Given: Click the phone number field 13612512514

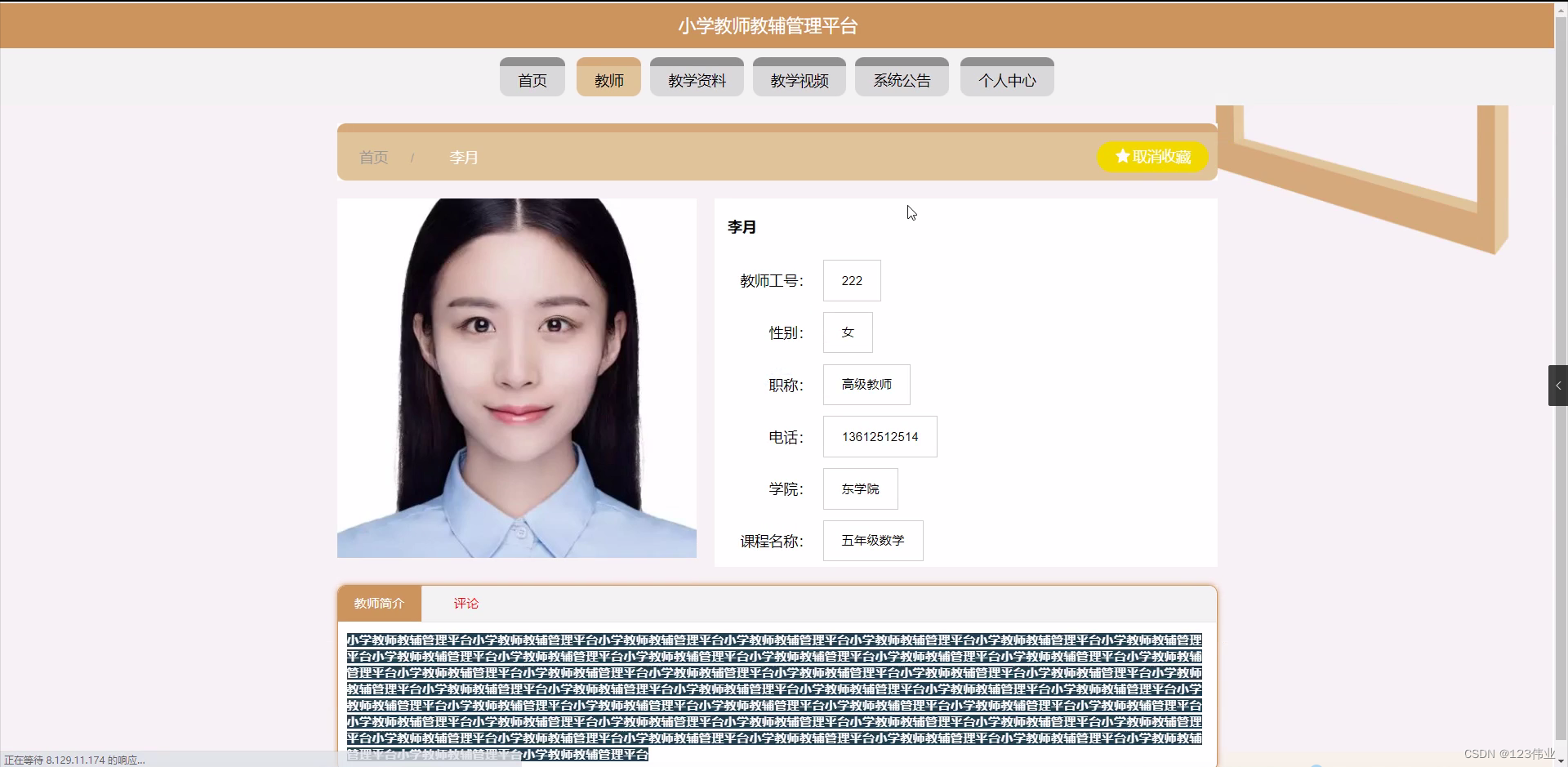Looking at the screenshot, I should [x=880, y=436].
